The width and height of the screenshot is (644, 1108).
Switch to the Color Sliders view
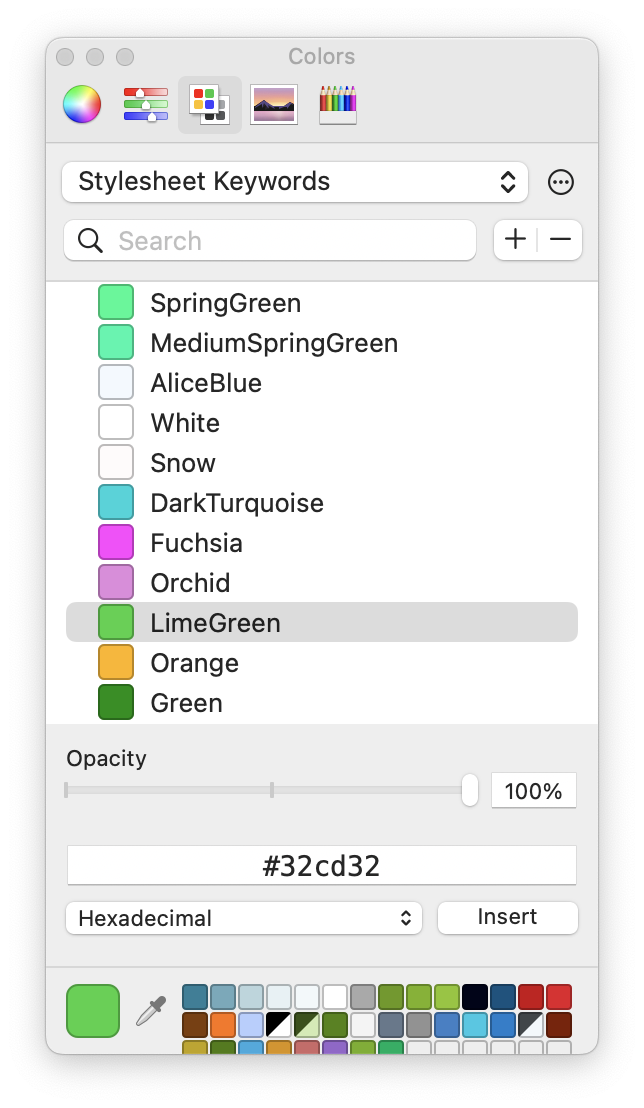[146, 103]
